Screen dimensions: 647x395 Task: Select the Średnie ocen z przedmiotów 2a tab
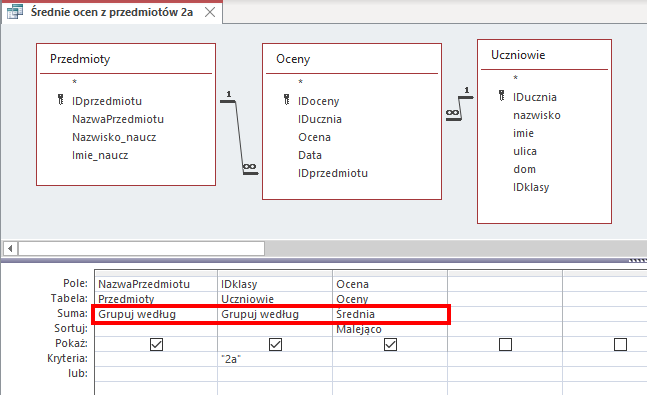coord(112,12)
